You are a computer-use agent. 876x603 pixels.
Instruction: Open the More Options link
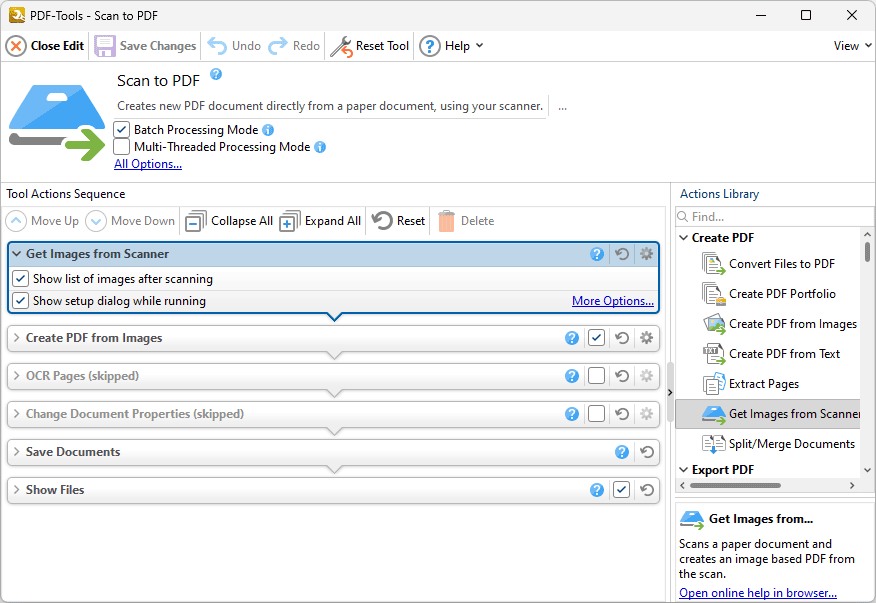pyautogui.click(x=613, y=301)
